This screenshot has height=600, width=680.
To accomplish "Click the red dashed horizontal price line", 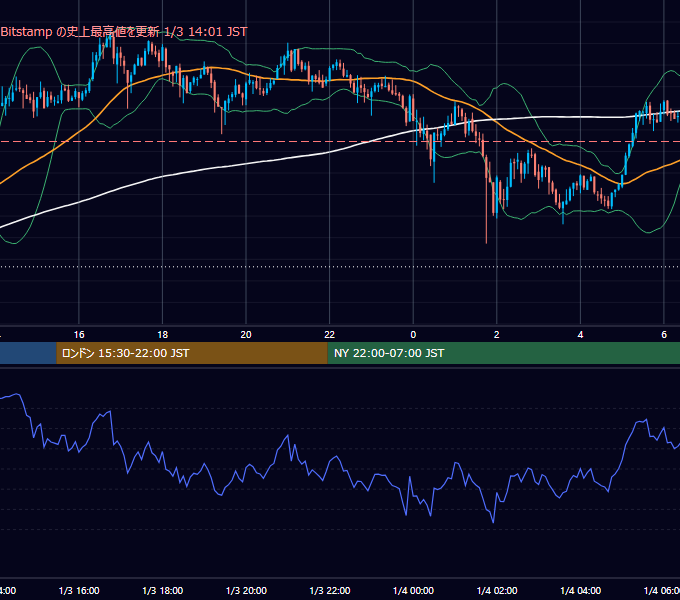I will pos(340,141).
